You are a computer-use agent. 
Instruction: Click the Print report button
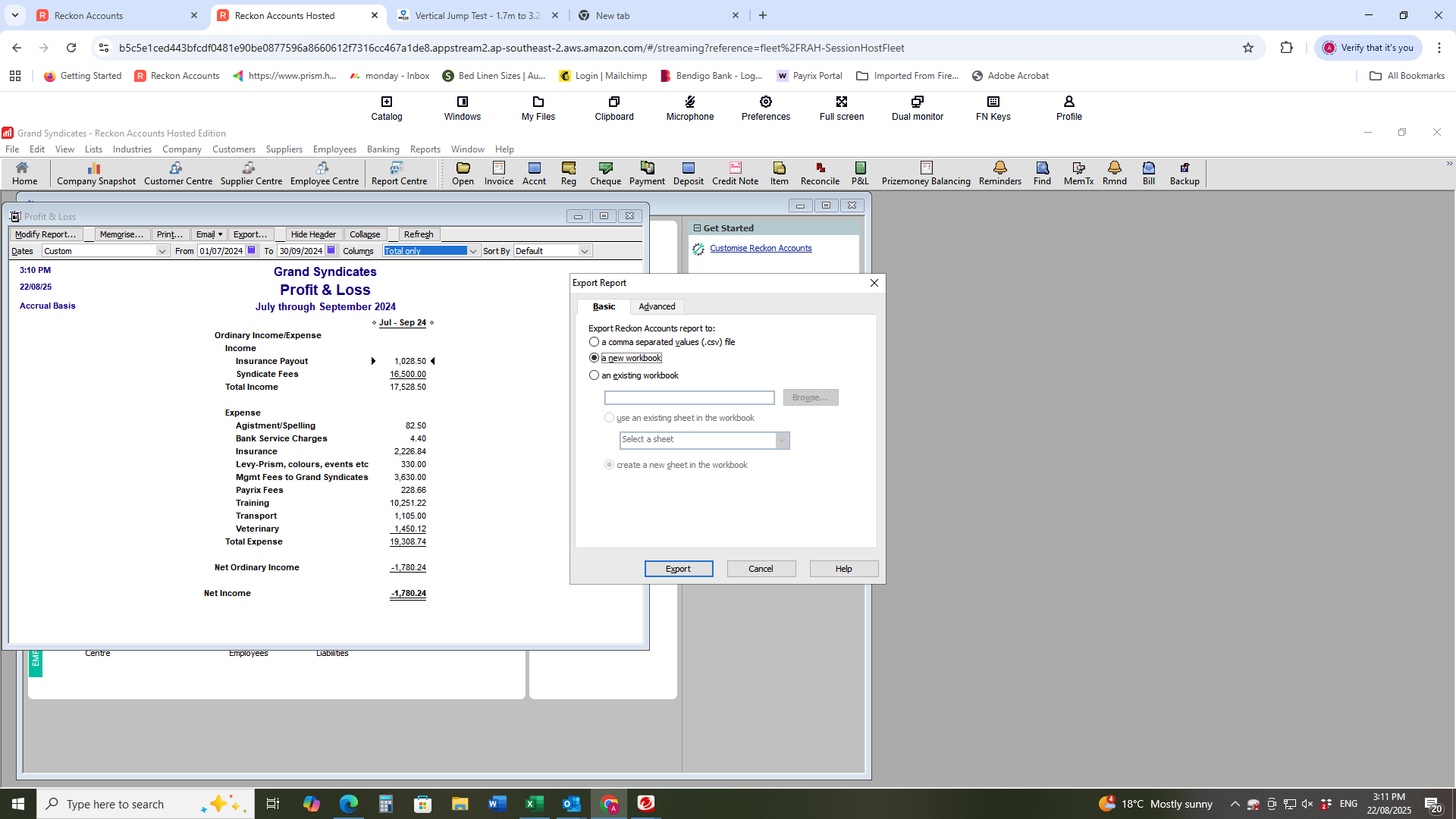coord(170,234)
